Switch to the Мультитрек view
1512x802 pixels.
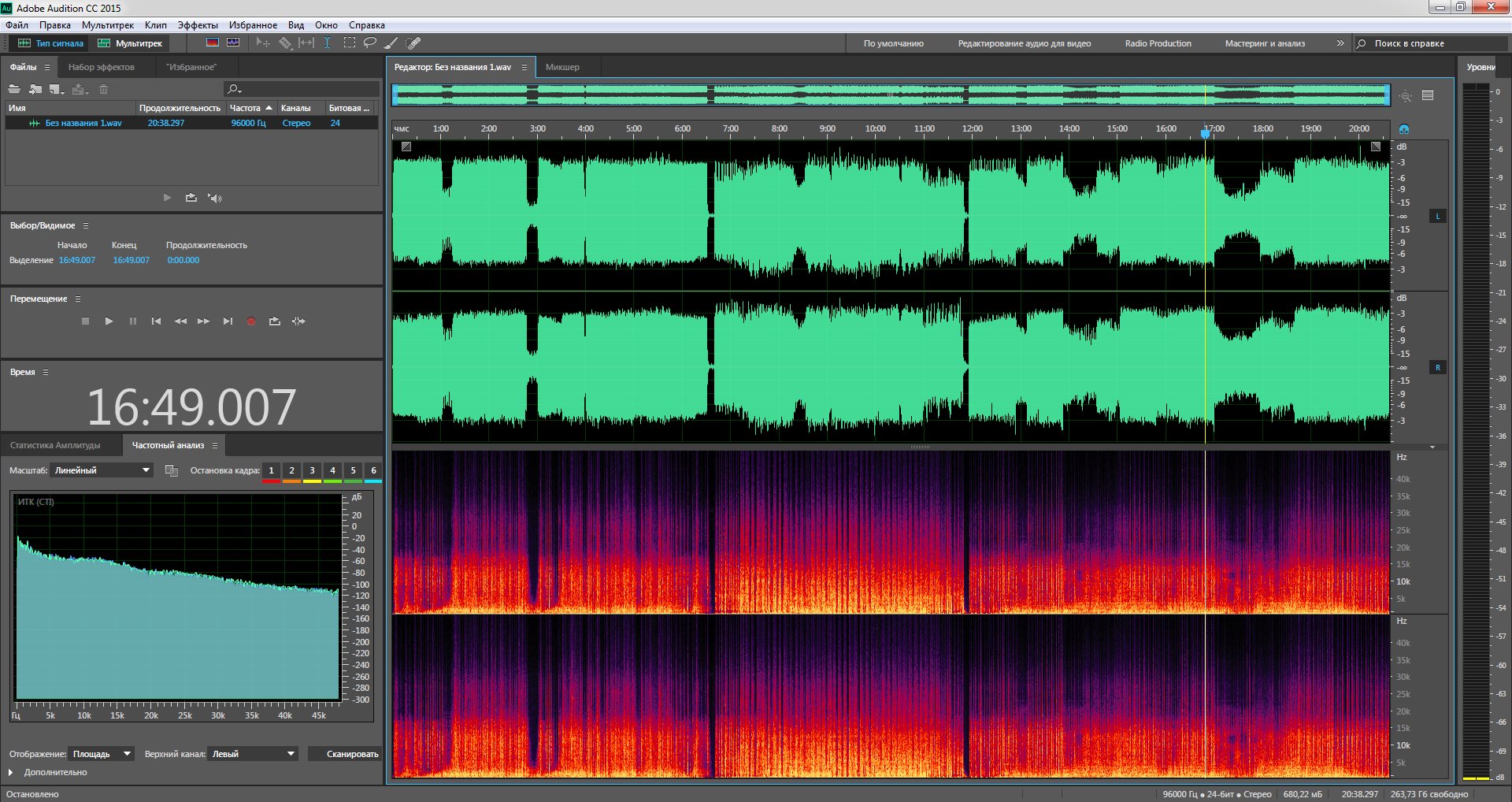pos(130,43)
